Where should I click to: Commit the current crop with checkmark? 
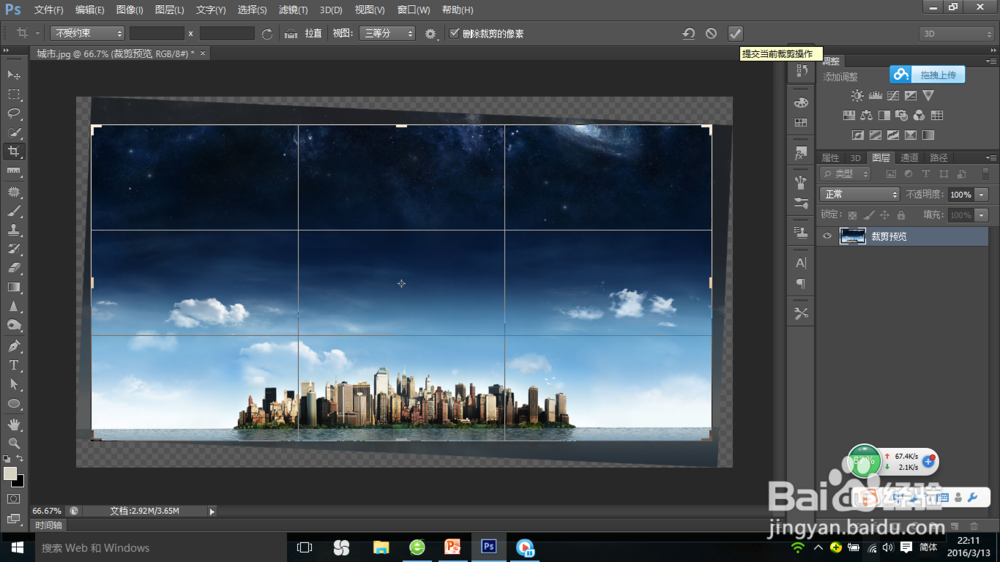pos(735,34)
